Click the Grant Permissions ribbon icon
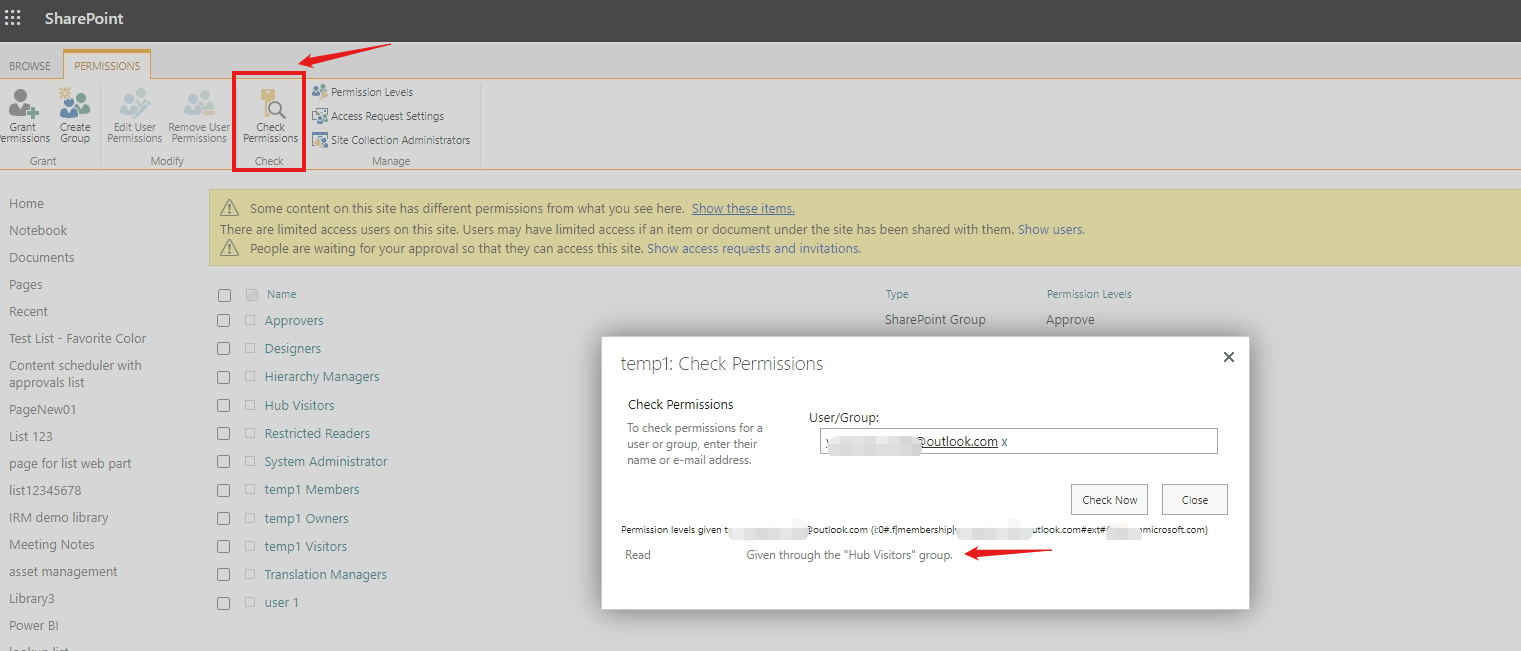This screenshot has height=651, width=1521. (22, 104)
